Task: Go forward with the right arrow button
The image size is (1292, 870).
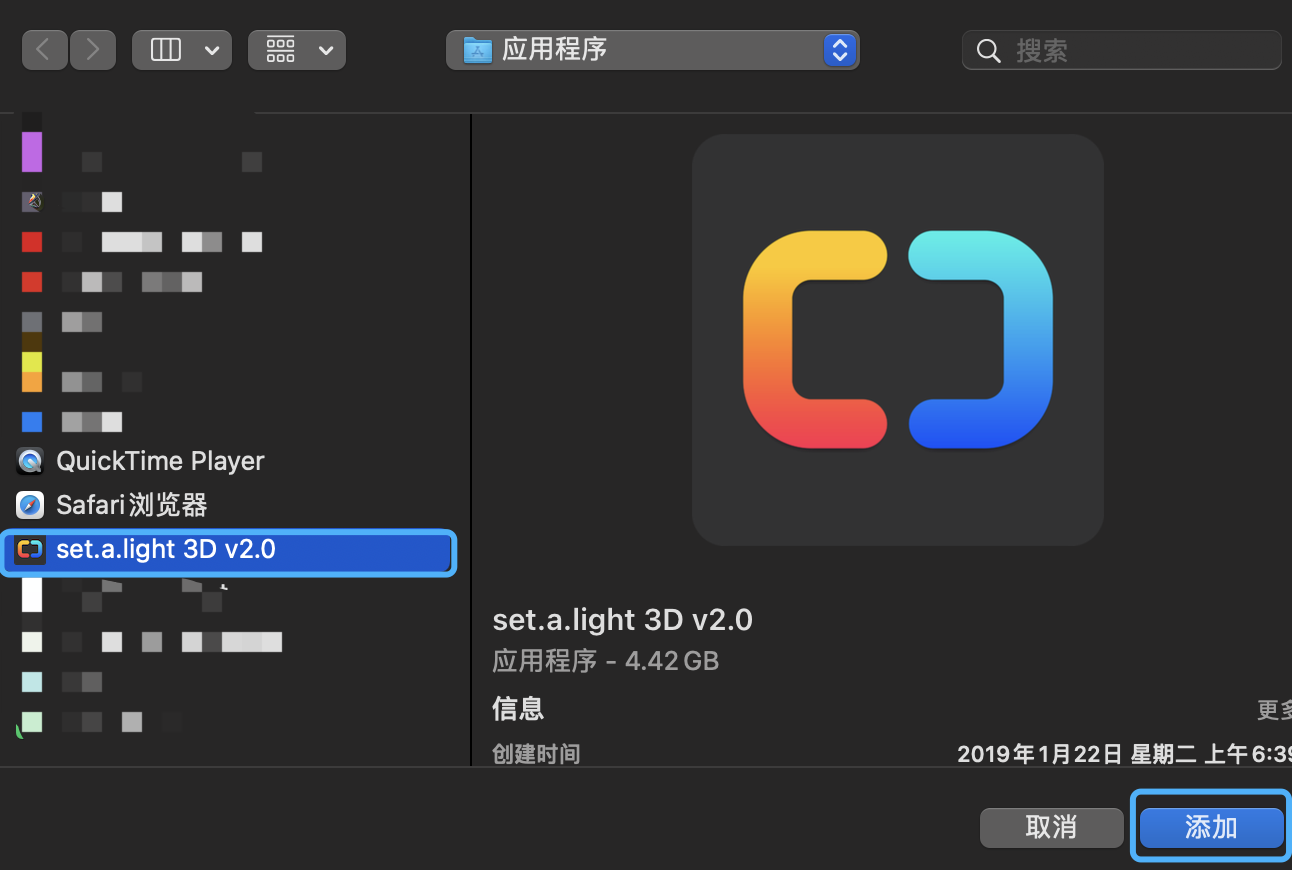Action: pyautogui.click(x=93, y=50)
